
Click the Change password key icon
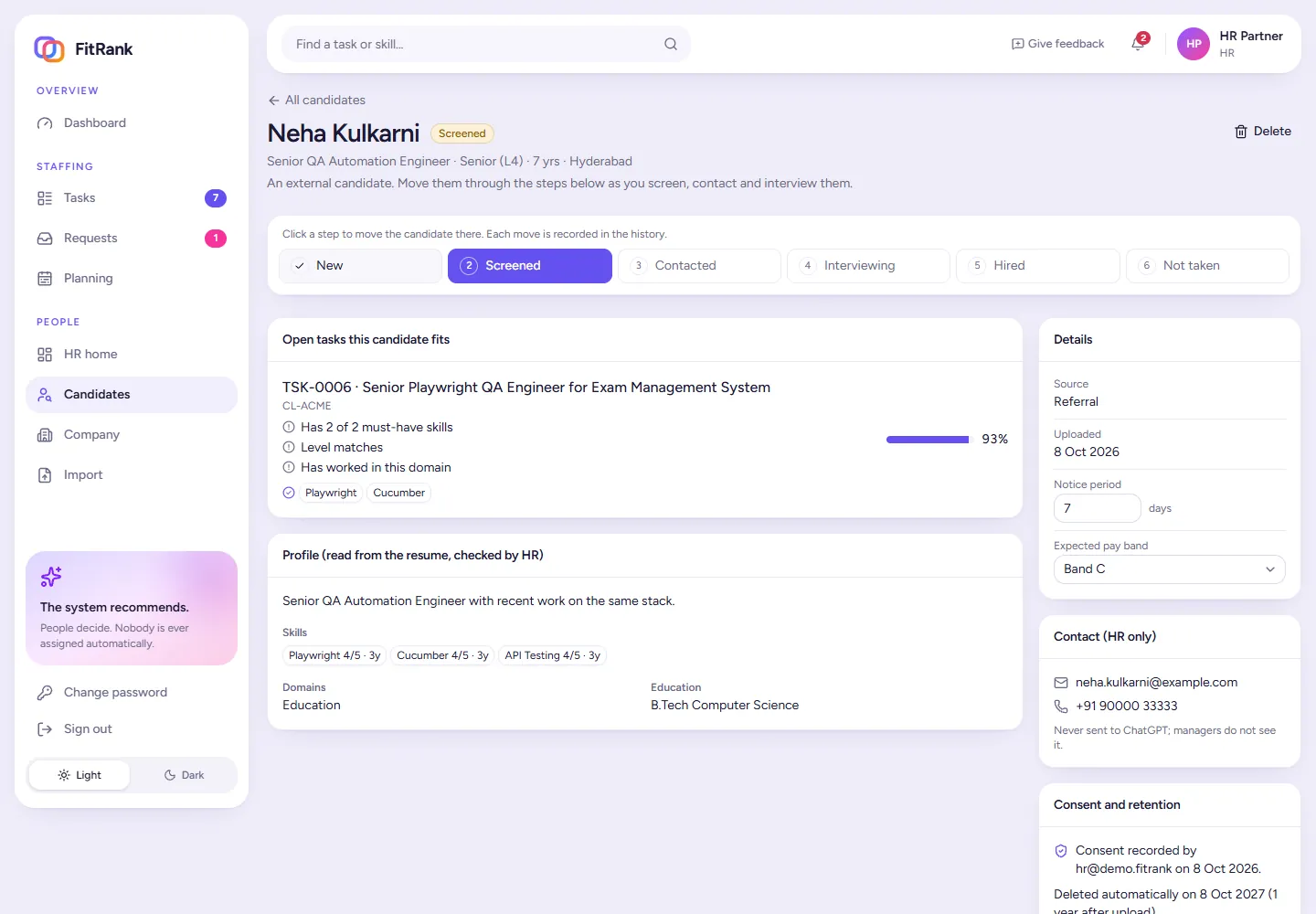point(45,693)
